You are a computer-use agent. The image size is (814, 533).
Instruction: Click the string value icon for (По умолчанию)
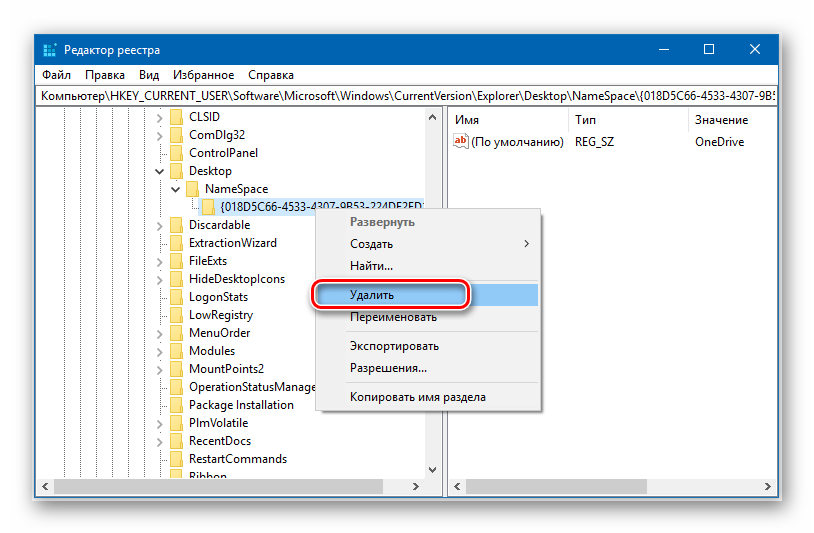pyautogui.click(x=461, y=142)
